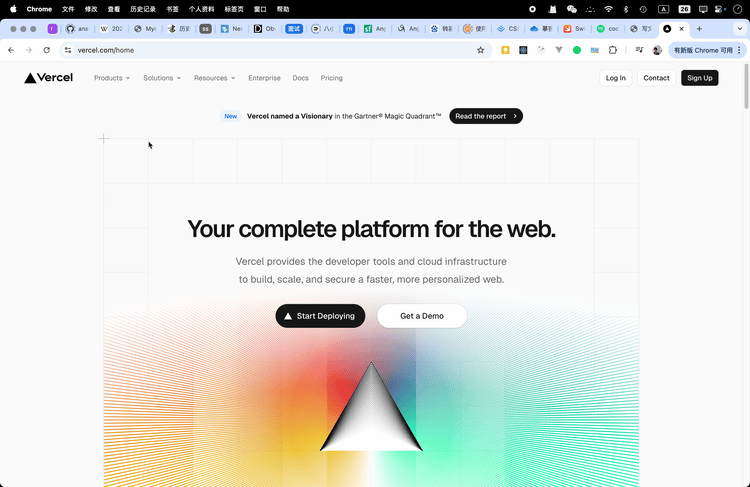Click the Get a Demo button
This screenshot has height=487, width=750.
[x=422, y=316]
